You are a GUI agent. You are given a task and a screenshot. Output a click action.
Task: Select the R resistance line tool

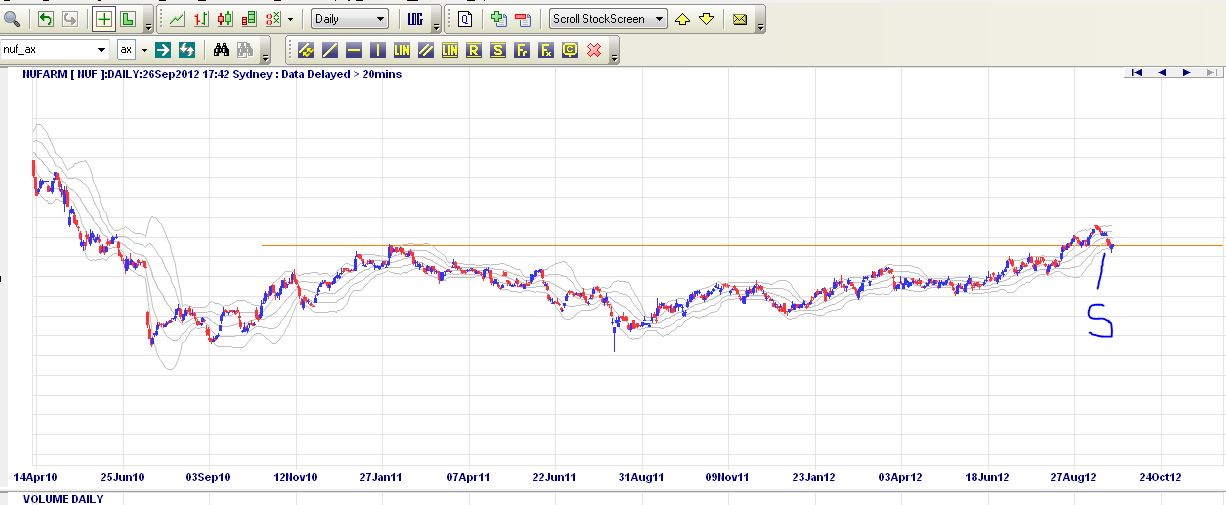pos(474,50)
